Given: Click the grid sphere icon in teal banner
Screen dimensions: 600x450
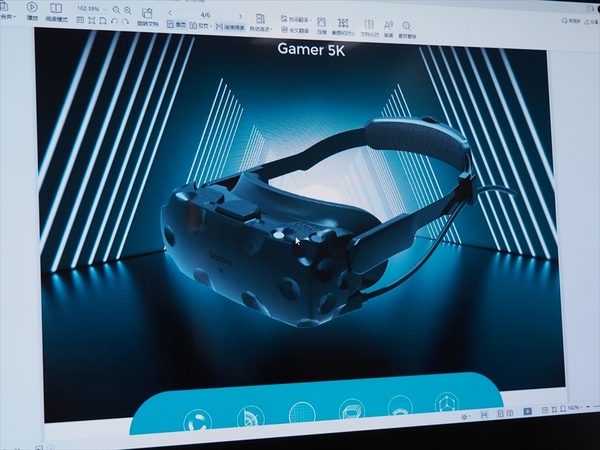Looking at the screenshot, I should (302, 413).
